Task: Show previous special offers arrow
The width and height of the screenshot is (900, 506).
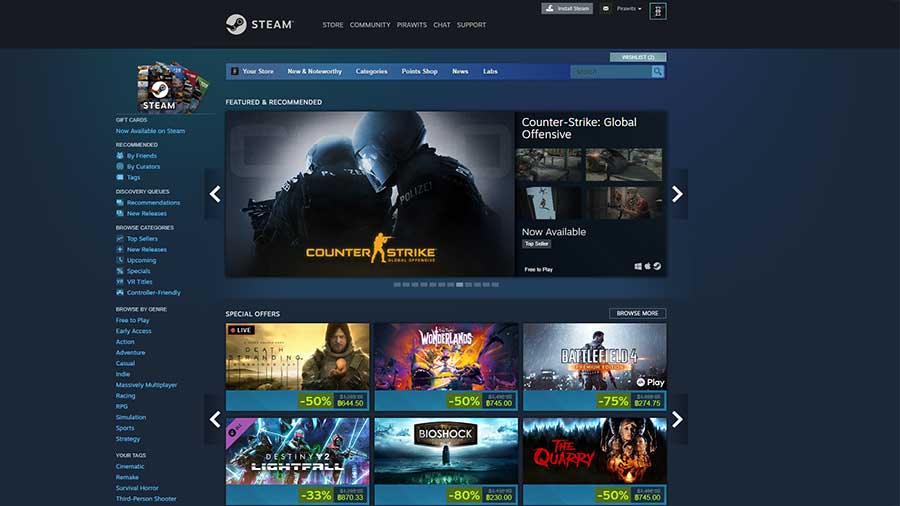Action: pos(215,419)
